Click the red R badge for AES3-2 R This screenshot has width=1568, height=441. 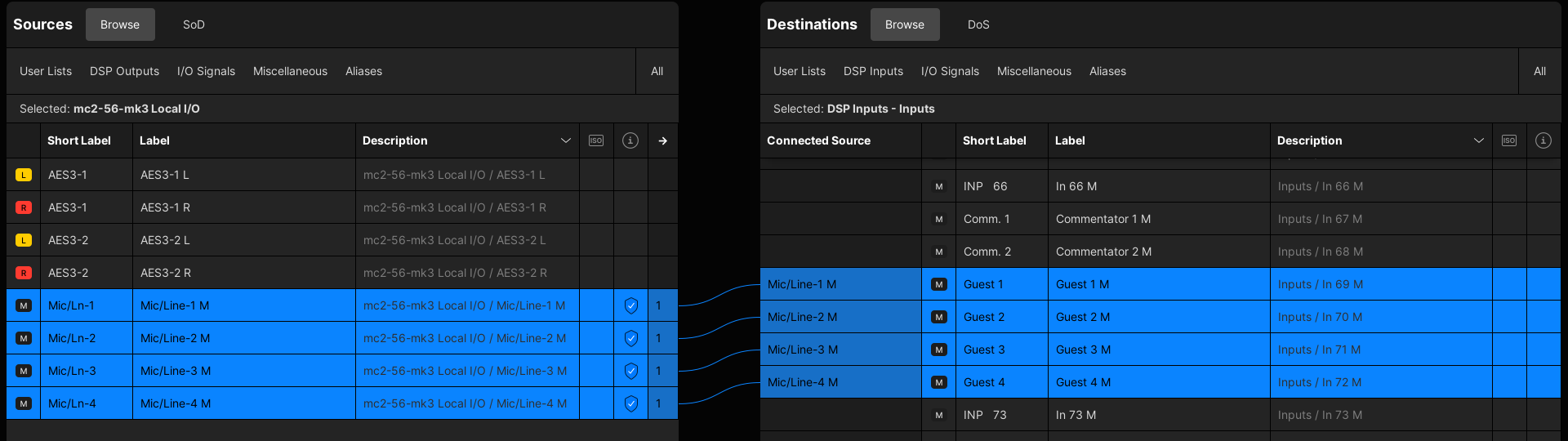(24, 273)
